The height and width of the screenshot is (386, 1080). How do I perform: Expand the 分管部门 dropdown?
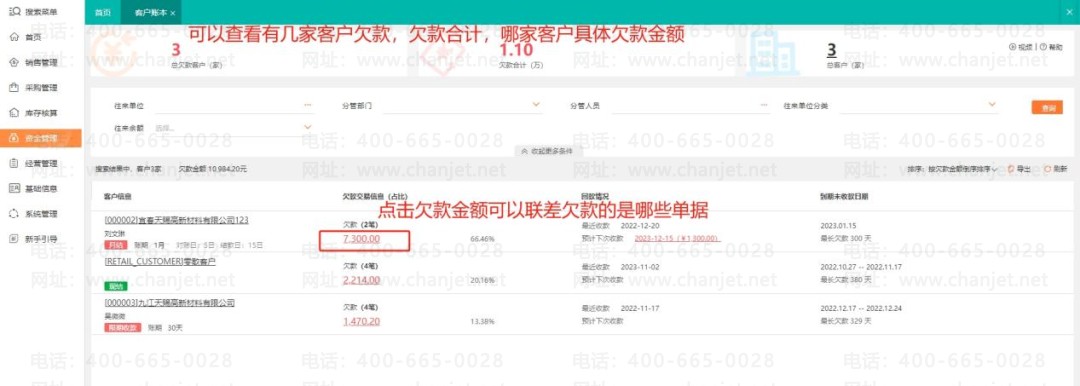536,105
